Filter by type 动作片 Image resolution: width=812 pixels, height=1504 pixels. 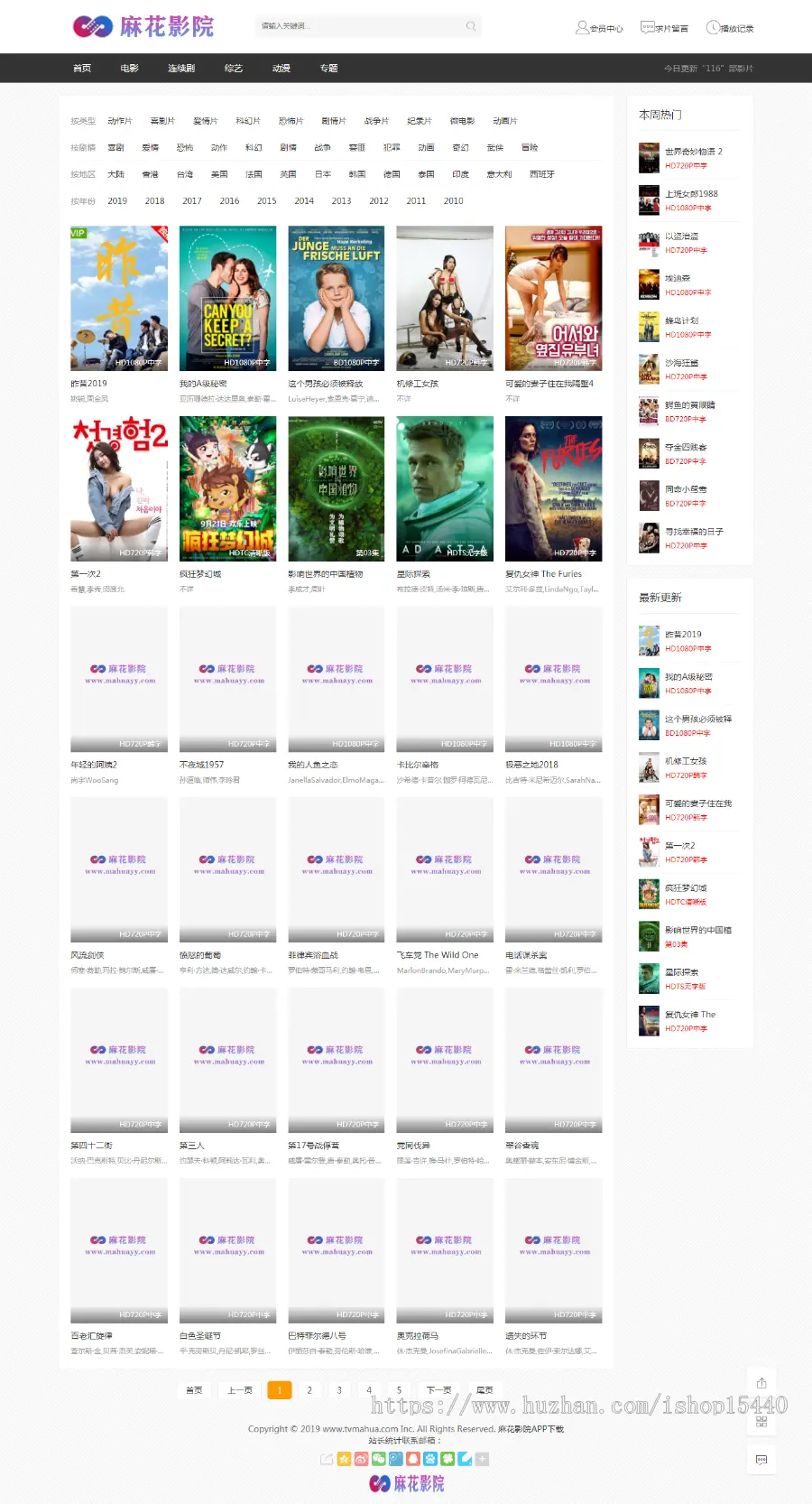(x=120, y=121)
